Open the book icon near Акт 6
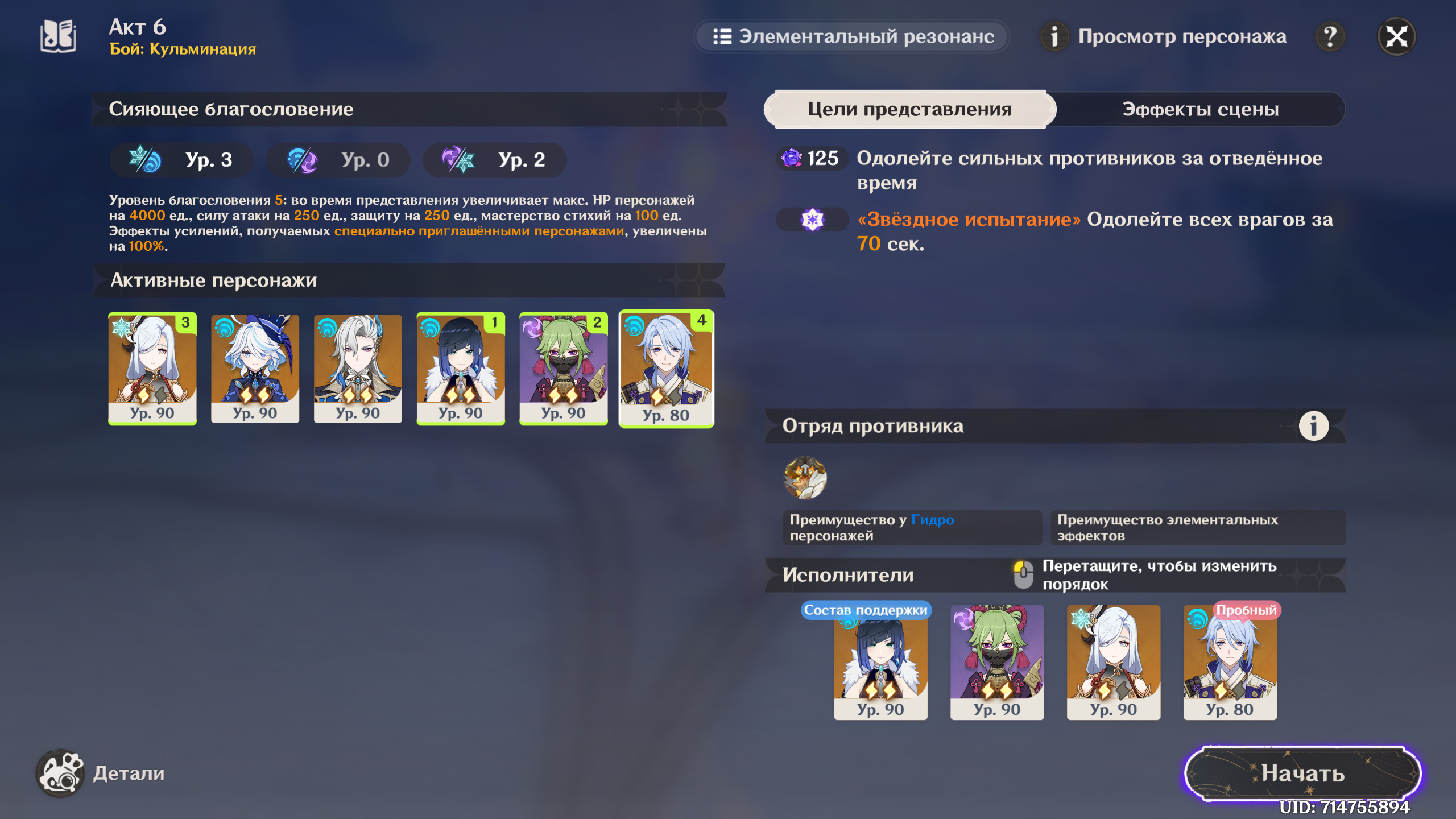Image resolution: width=1456 pixels, height=819 pixels. [x=59, y=36]
